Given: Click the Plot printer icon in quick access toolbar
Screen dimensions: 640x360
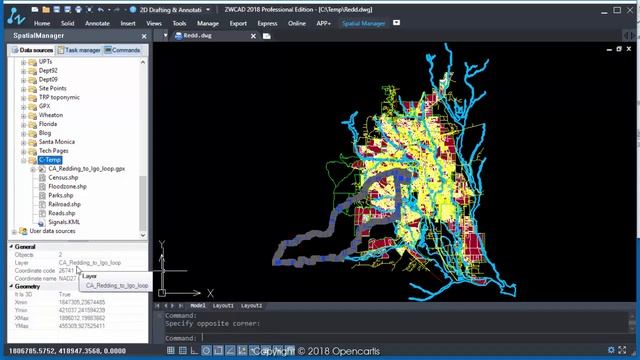Looking at the screenshot, I should pos(78,9).
